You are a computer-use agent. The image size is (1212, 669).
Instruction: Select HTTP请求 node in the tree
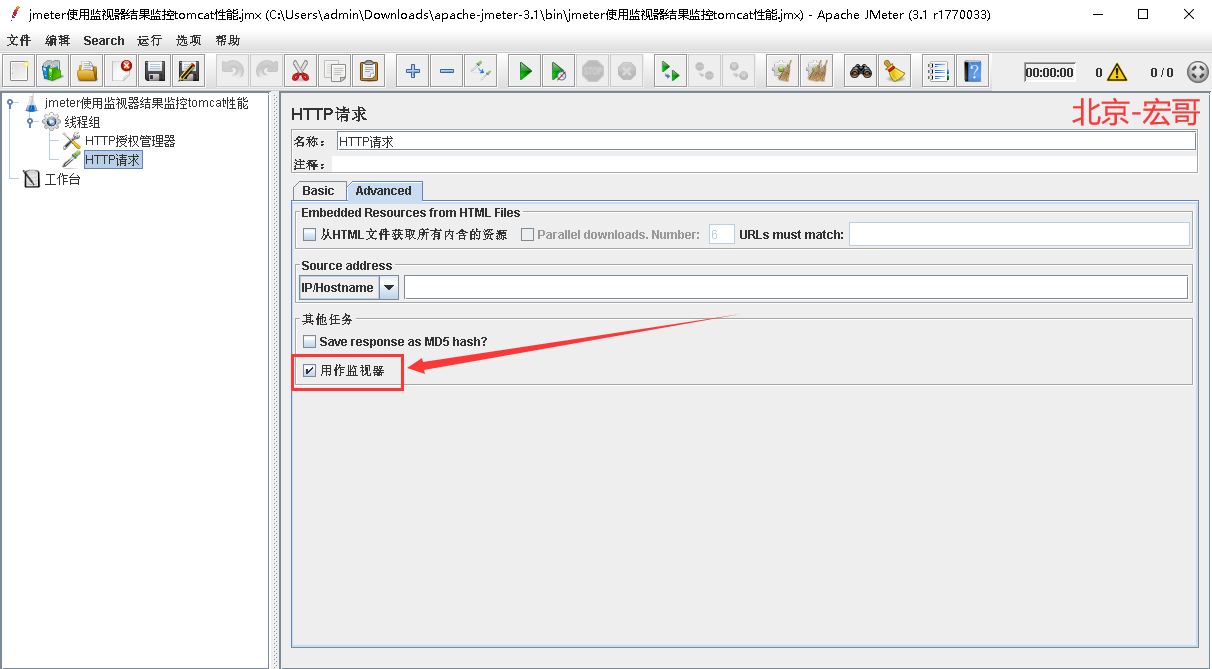click(x=113, y=160)
